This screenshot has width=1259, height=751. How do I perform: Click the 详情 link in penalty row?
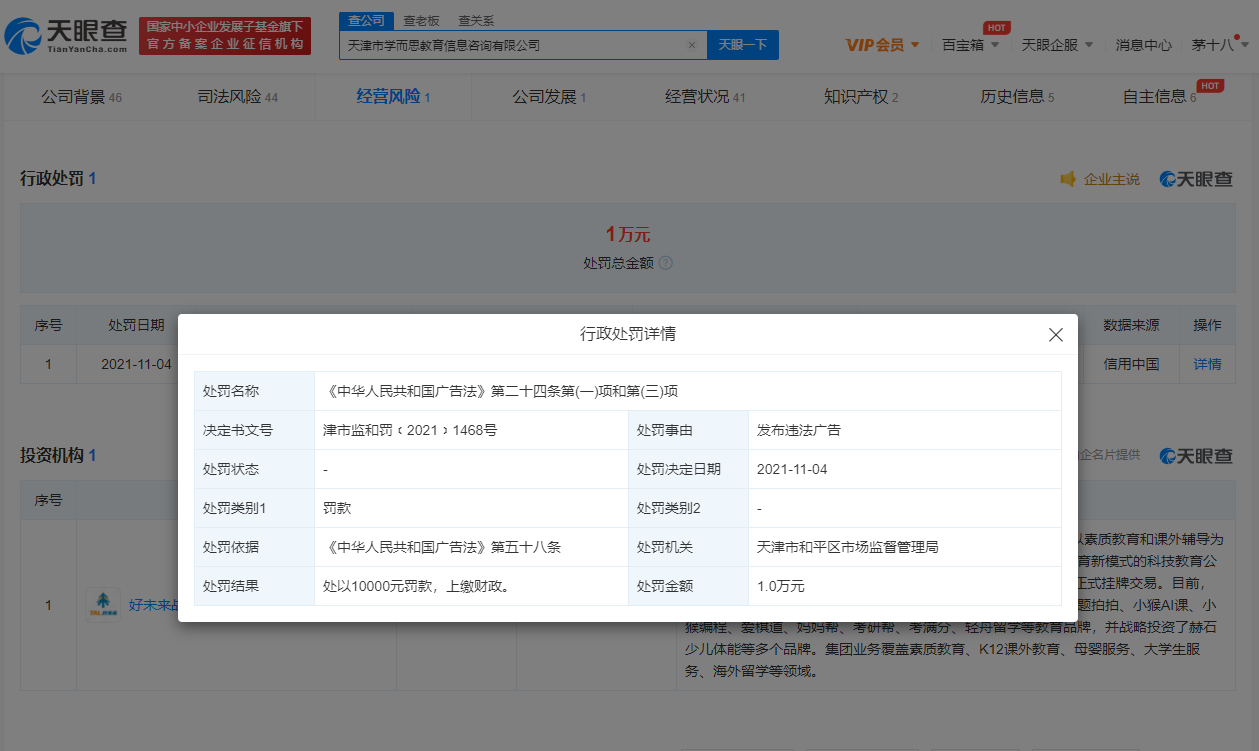click(x=1207, y=364)
